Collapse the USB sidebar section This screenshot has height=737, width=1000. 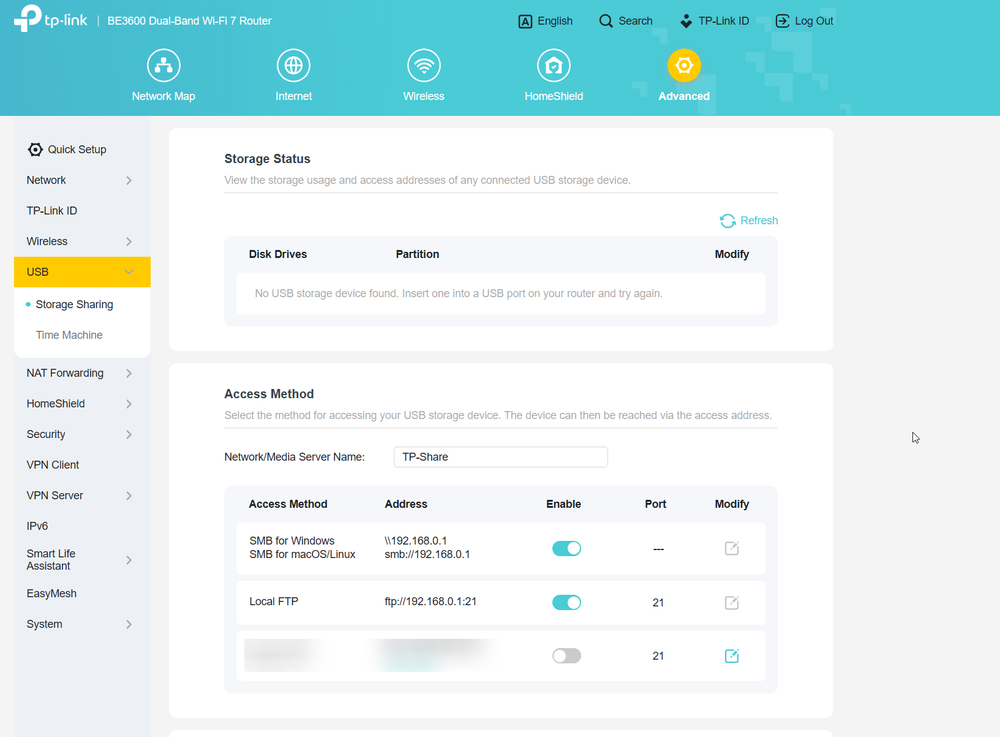point(82,272)
